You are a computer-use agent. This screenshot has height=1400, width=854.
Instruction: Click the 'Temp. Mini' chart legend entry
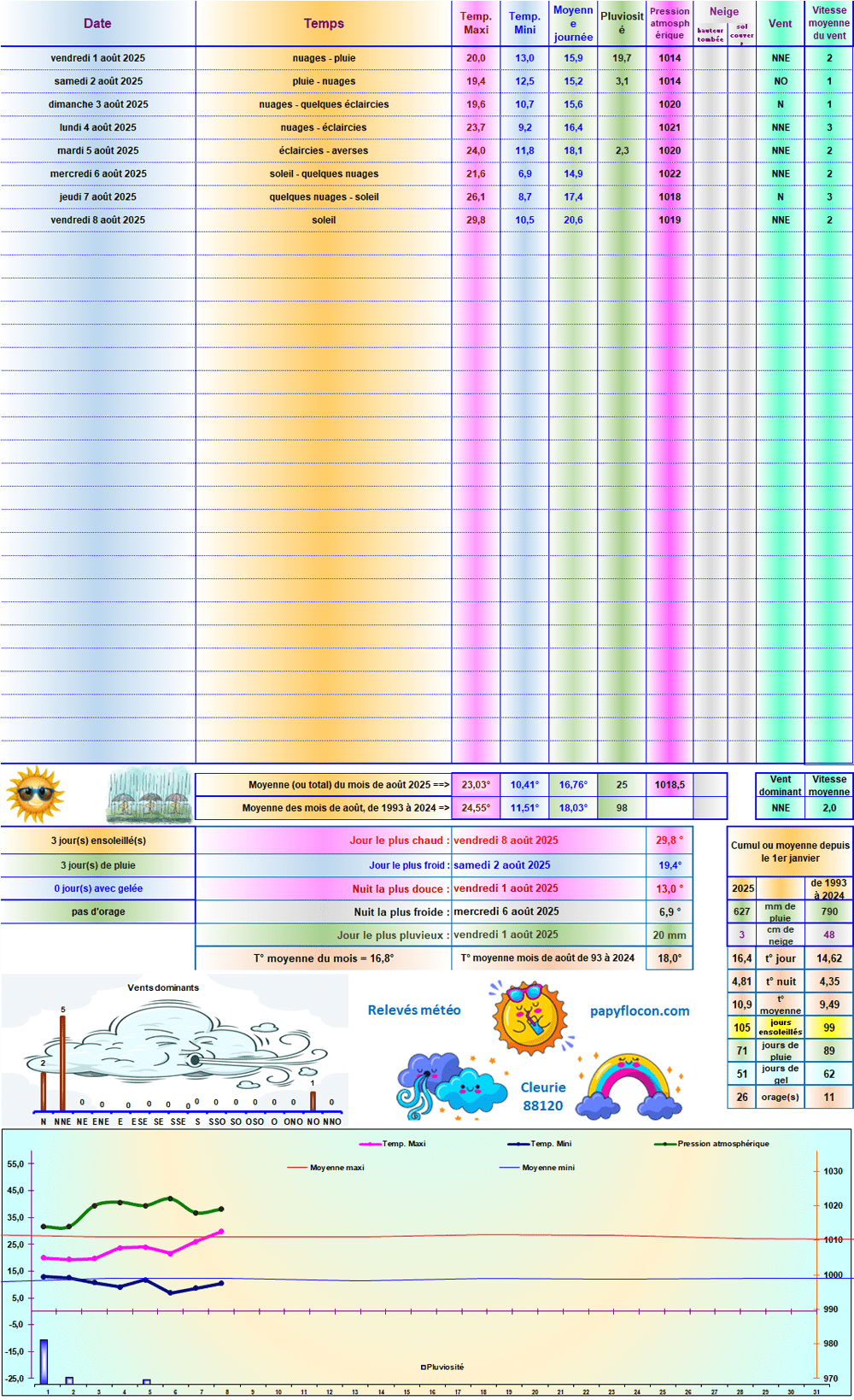pos(540,1144)
